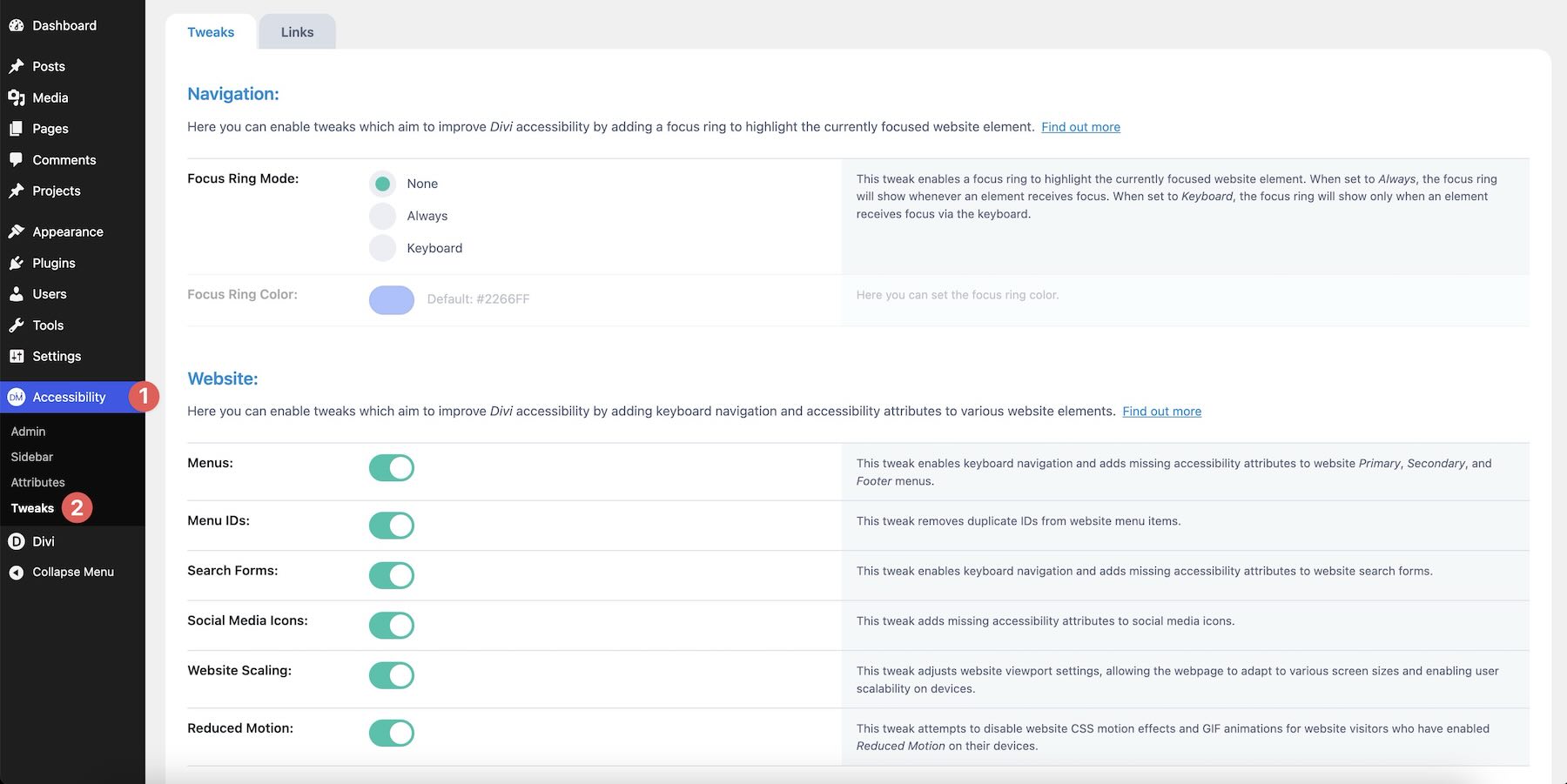The width and height of the screenshot is (1567, 784).
Task: Click the Appearance paintbrush icon
Action: click(17, 231)
